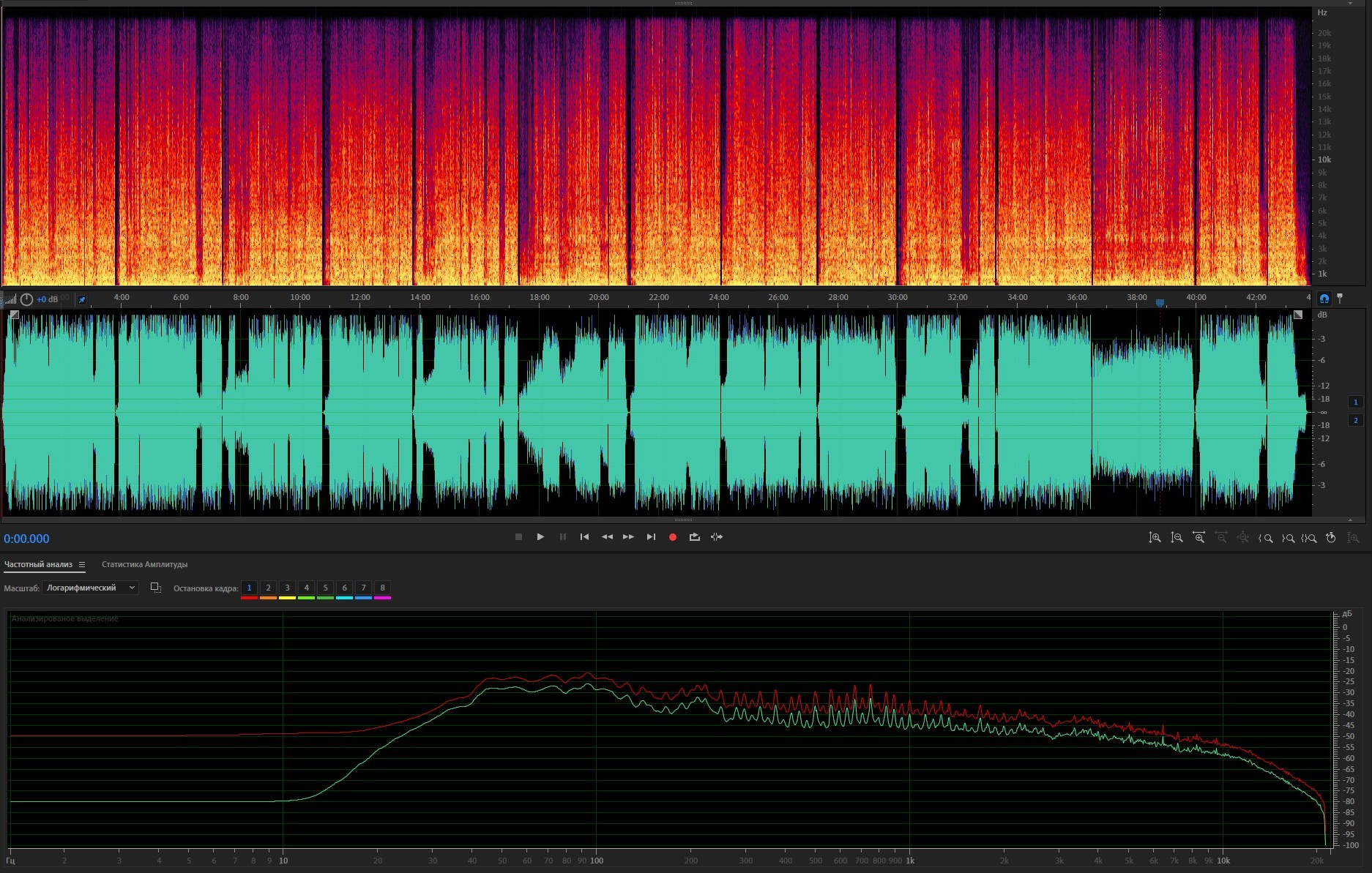Start playback with the Play button
The image size is (1372, 873).
click(x=540, y=537)
